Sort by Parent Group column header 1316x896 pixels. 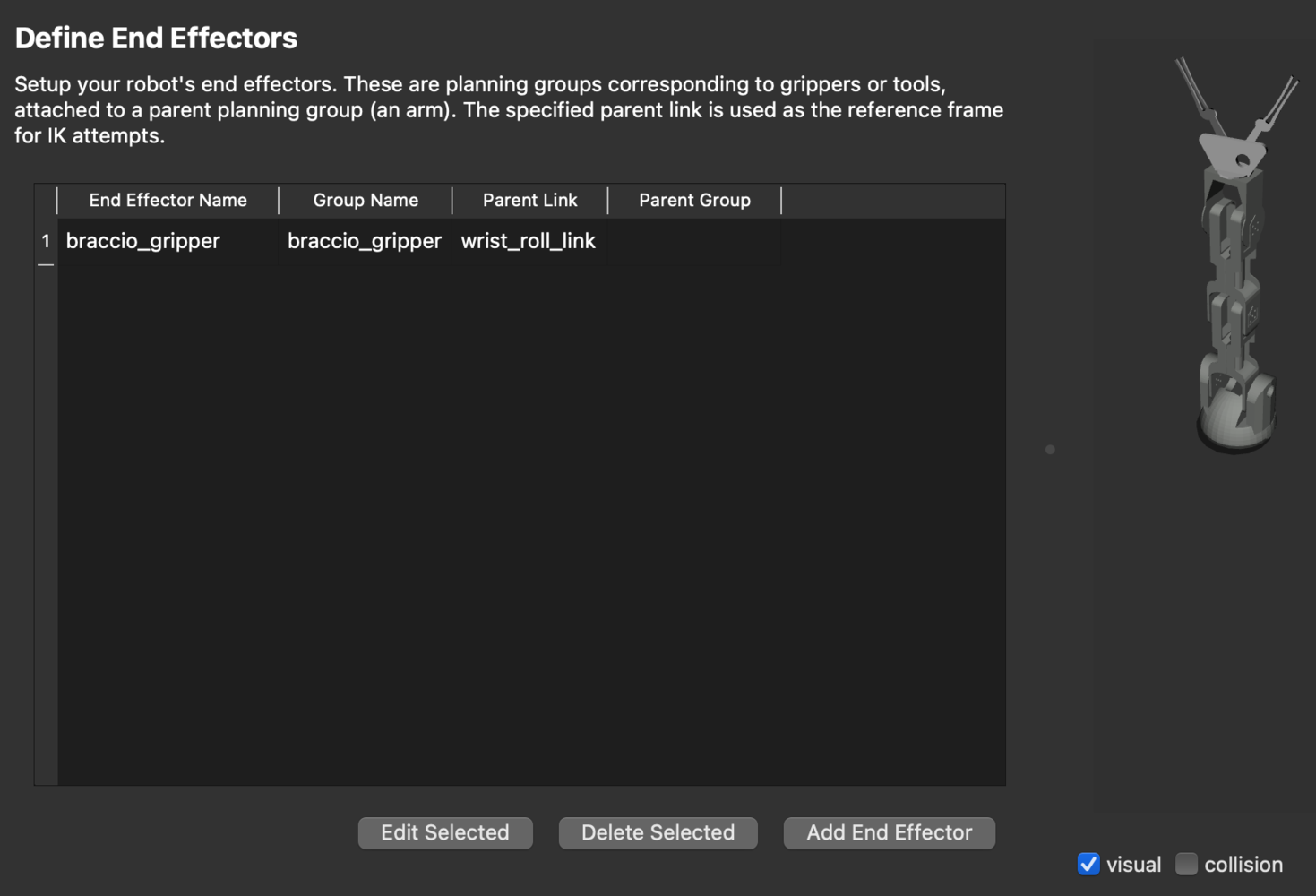(x=694, y=201)
